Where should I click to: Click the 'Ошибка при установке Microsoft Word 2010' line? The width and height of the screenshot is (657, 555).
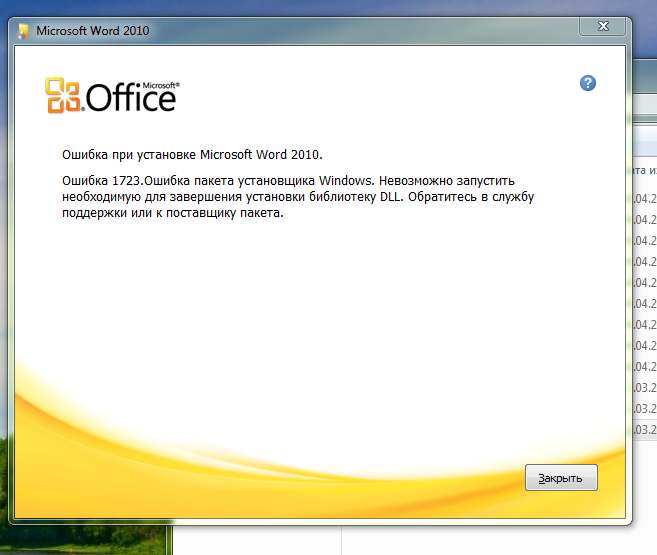tap(192, 155)
